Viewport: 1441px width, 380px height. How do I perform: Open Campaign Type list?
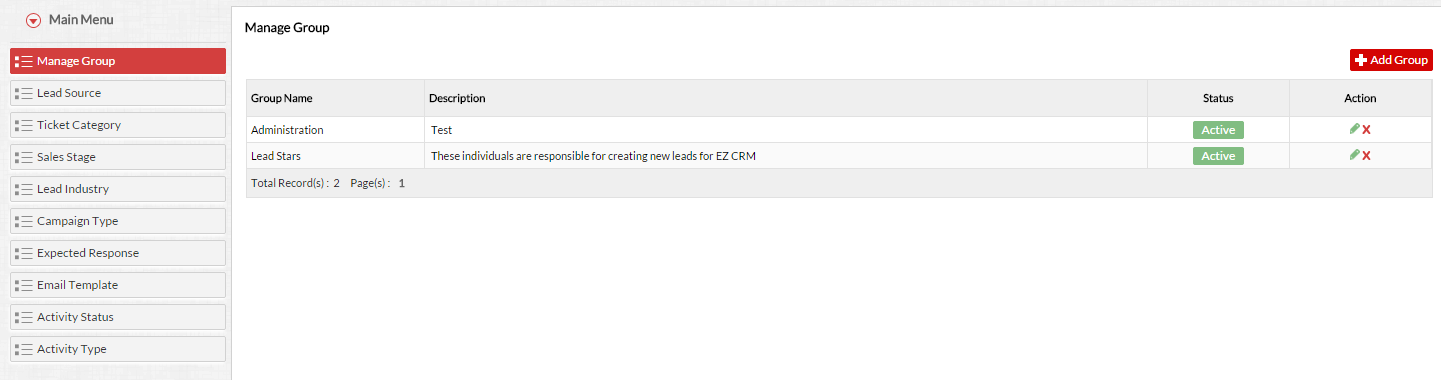tap(118, 221)
